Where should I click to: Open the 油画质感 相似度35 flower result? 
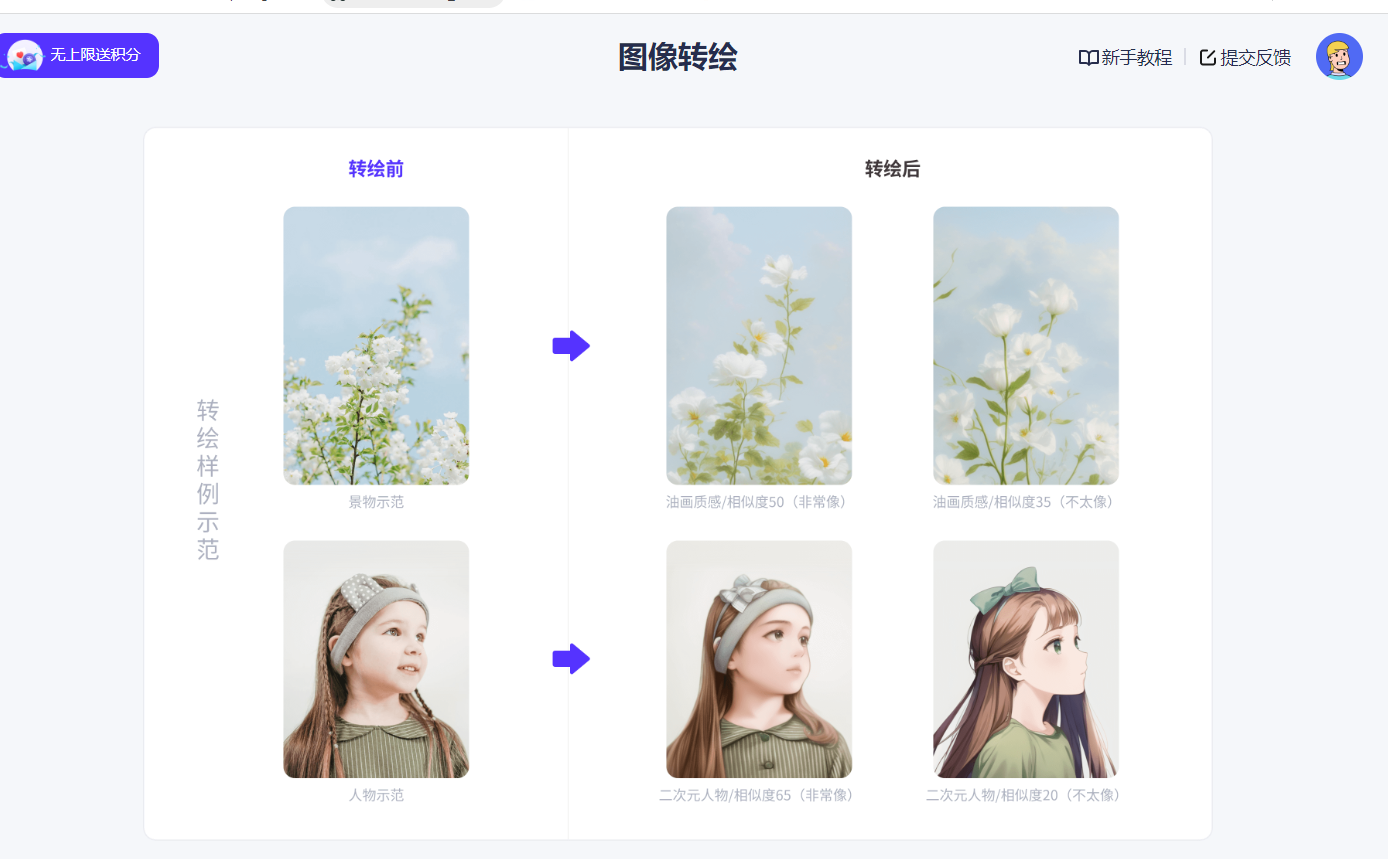[1026, 346]
